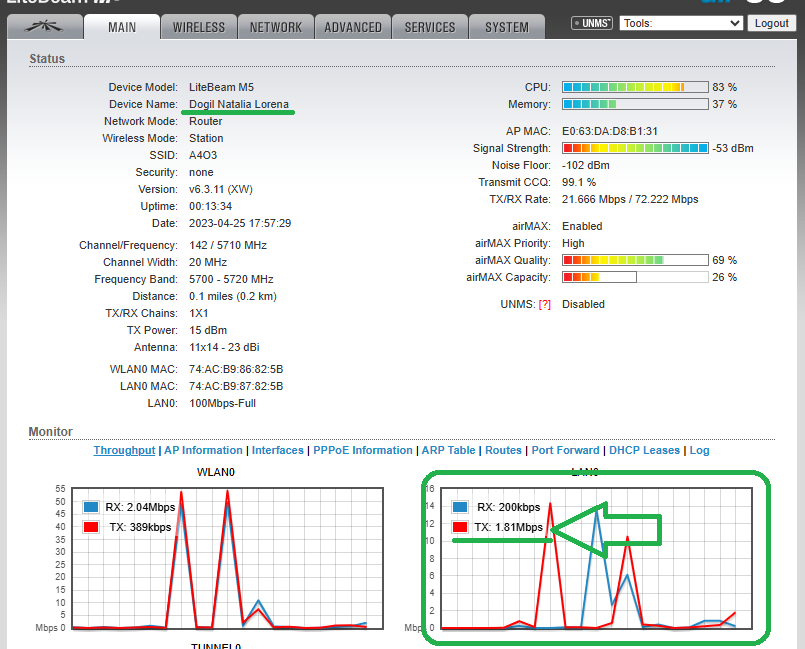Select the Throughput monitor link
The width and height of the screenshot is (805, 649).
[124, 450]
